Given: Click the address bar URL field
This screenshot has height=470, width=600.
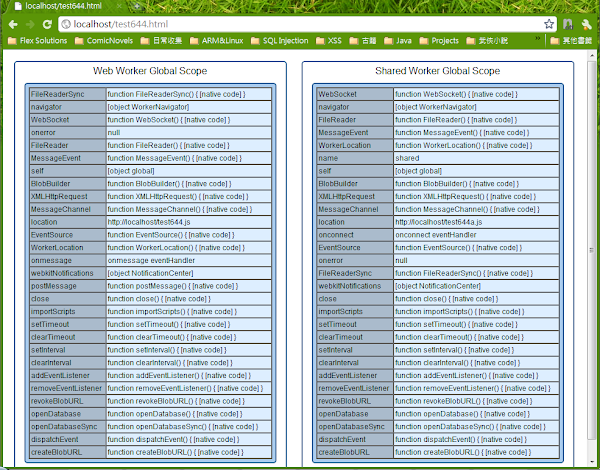Looking at the screenshot, I should pyautogui.click(x=307, y=24).
